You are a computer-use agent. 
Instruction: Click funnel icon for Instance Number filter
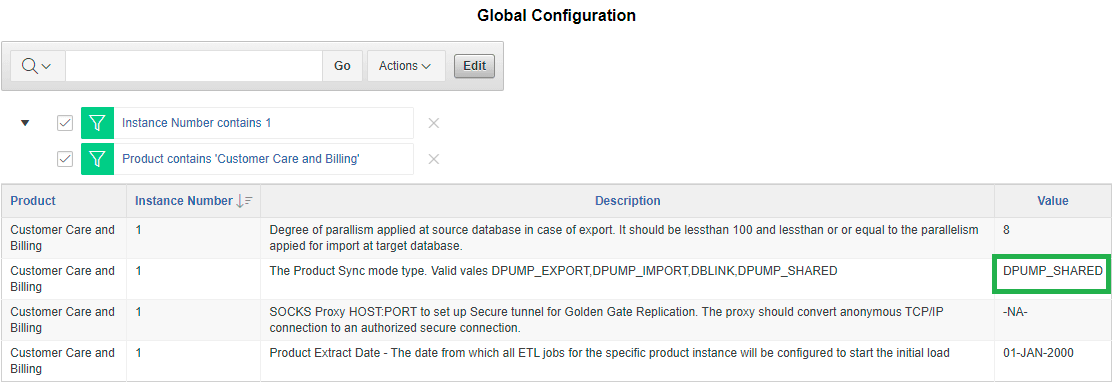pyautogui.click(x=97, y=123)
